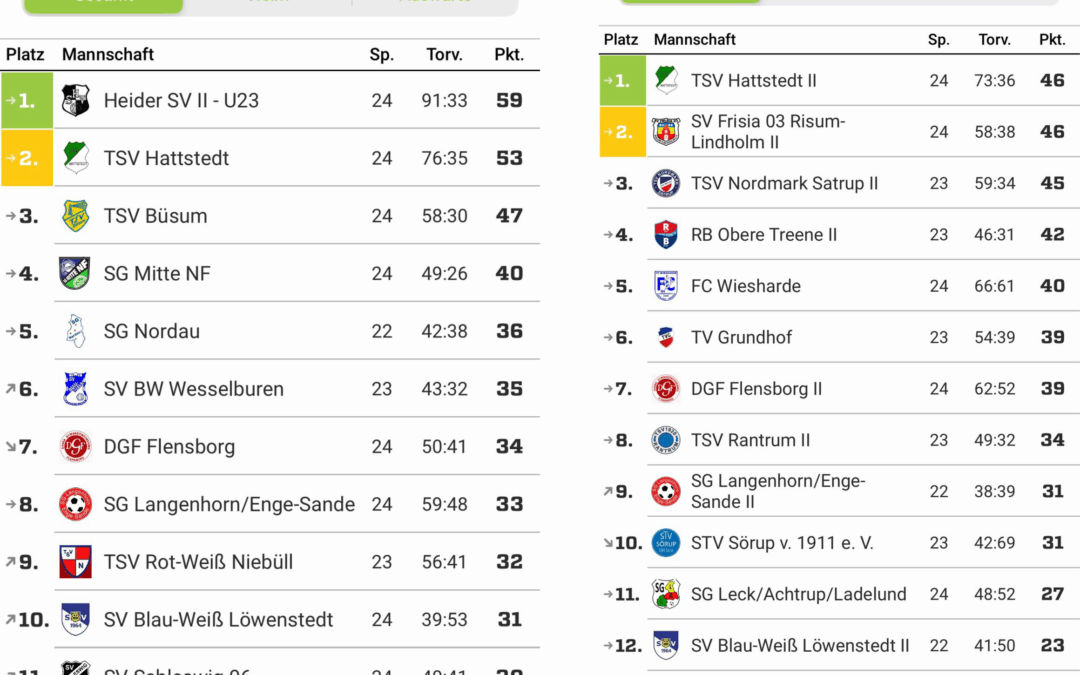The width and height of the screenshot is (1080, 675).
Task: Open the TSV Hattstedt team page in left table
Action: [x=166, y=158]
